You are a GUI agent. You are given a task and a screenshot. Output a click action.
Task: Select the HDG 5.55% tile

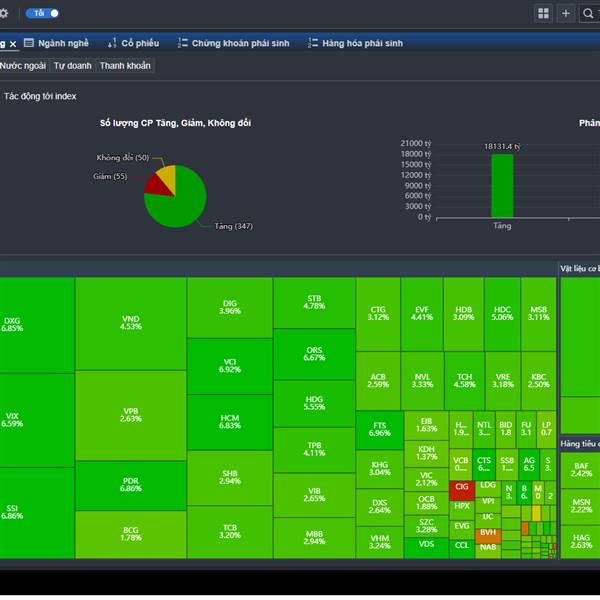pos(314,403)
